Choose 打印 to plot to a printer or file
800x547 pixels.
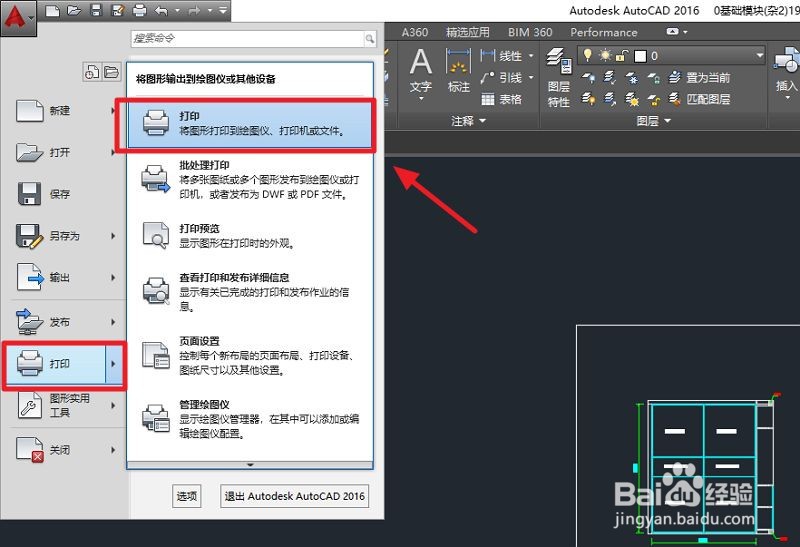tap(250, 125)
